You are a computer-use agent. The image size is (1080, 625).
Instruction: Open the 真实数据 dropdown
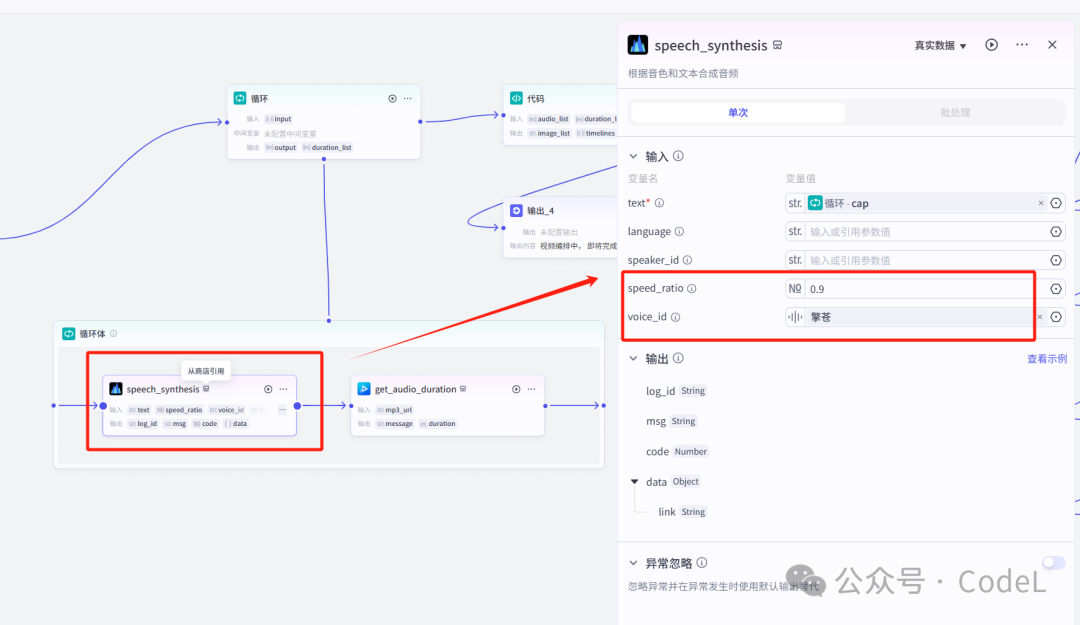(x=940, y=45)
